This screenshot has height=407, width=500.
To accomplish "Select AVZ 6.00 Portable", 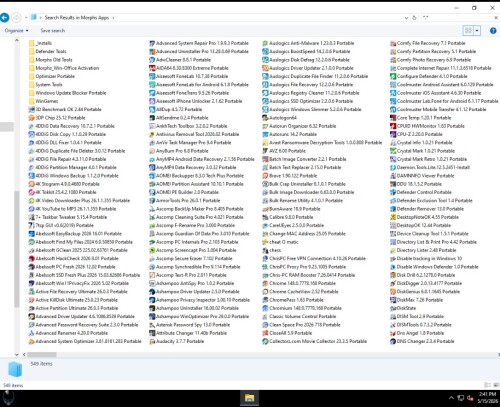I will click(x=284, y=151).
